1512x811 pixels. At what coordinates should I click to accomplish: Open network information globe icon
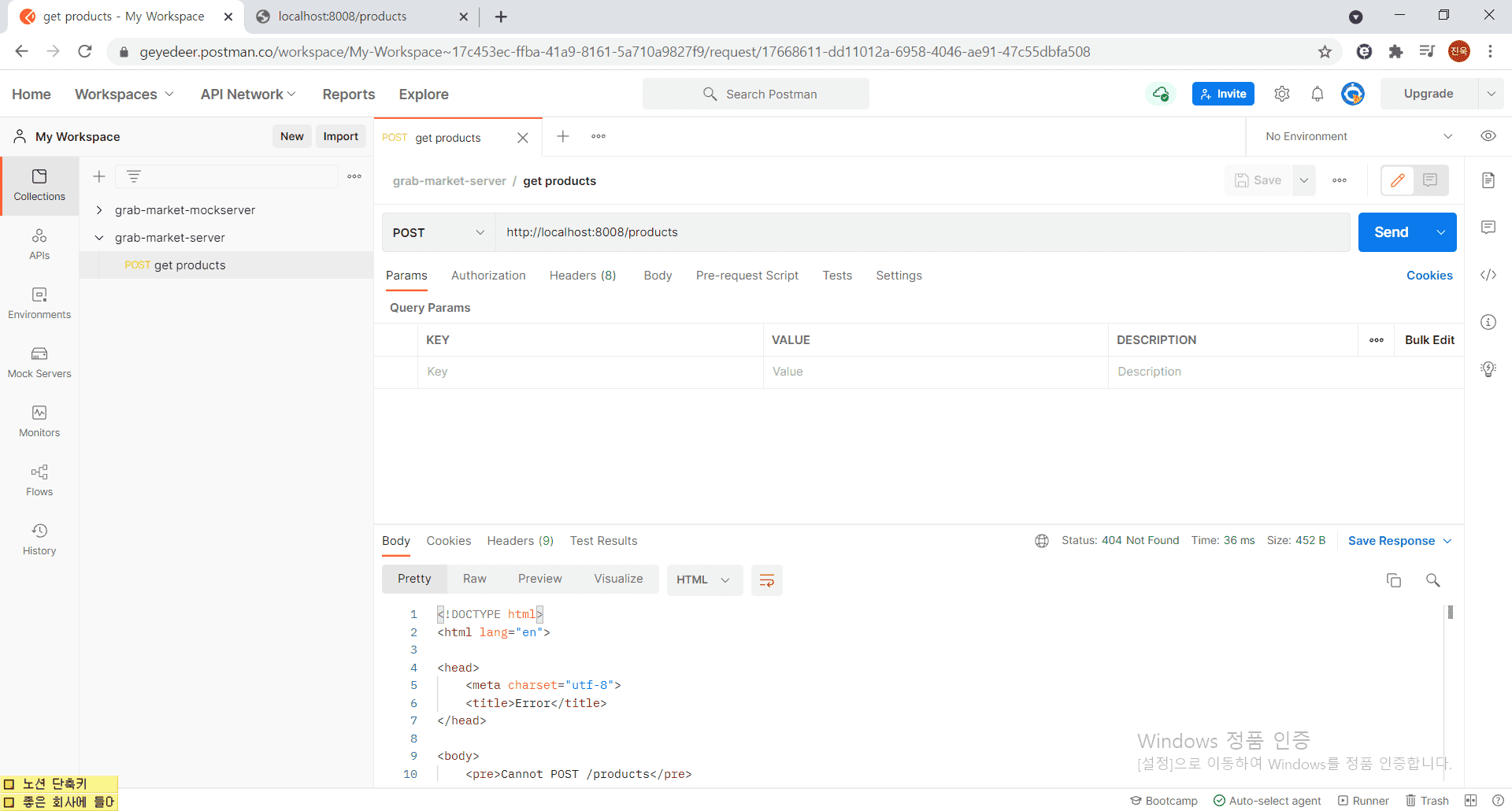1042,541
